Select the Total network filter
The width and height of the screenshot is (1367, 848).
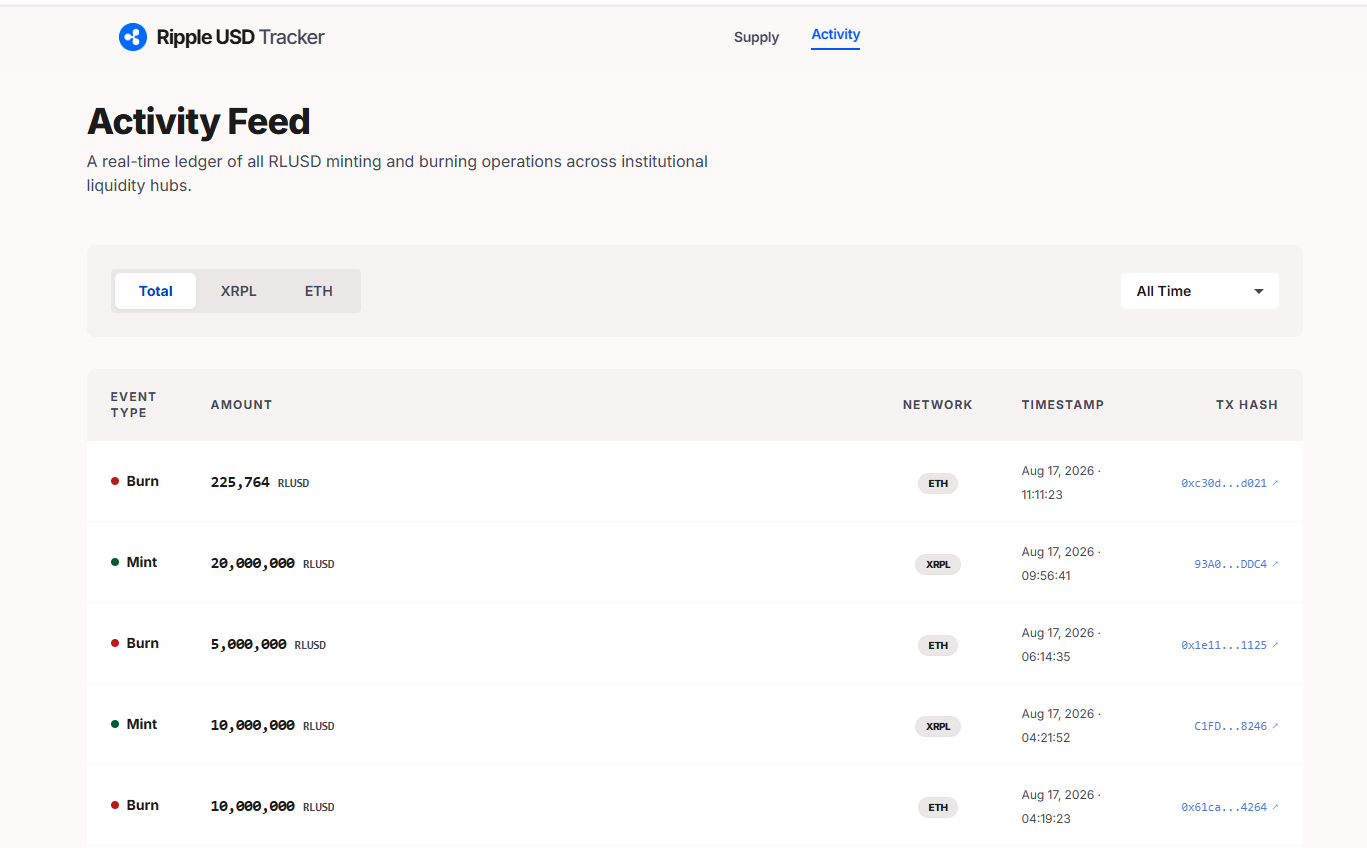click(x=156, y=291)
